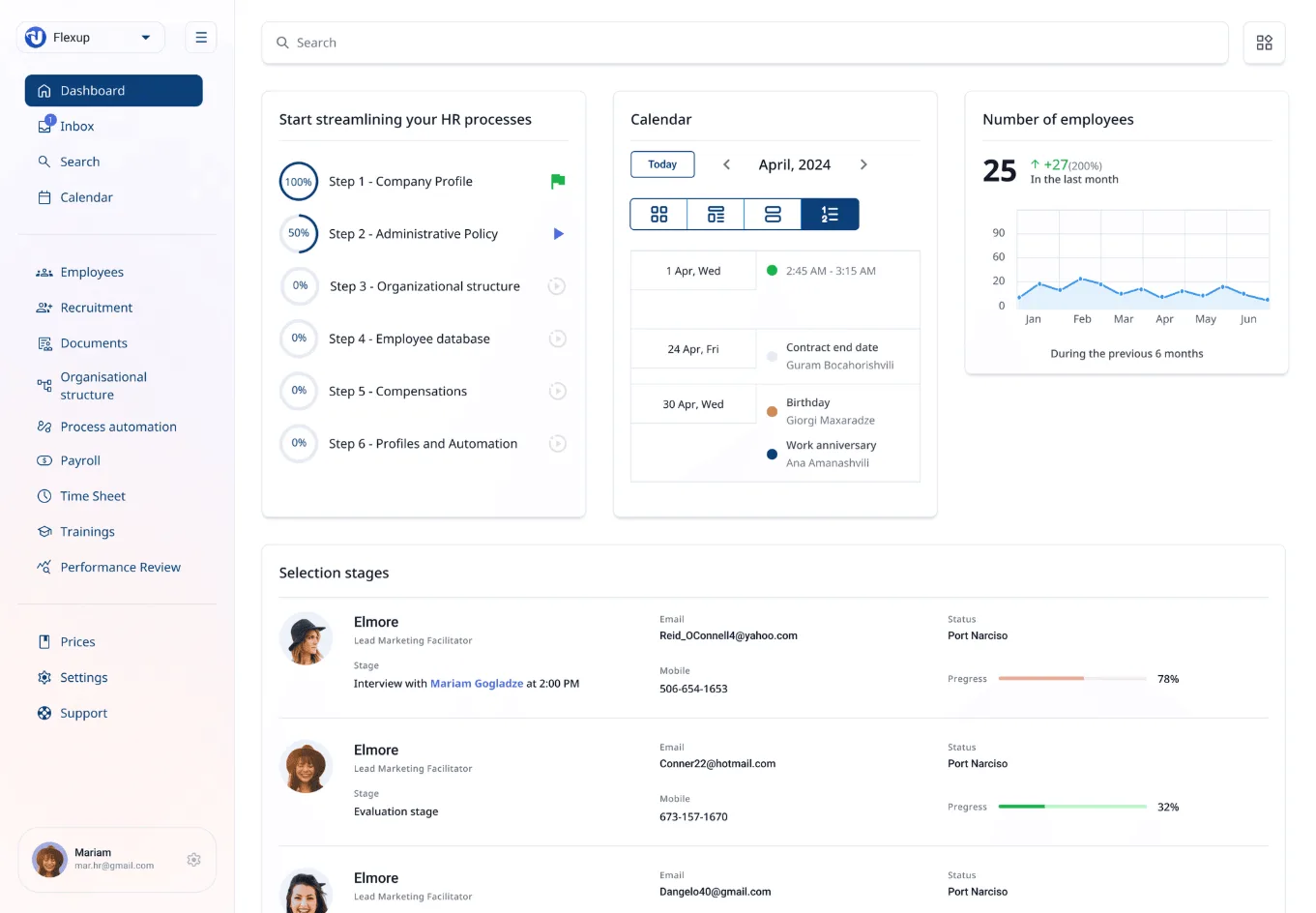Open the widgets grid icon top right
Image resolution: width=1316 pixels, height=913 pixels.
pyautogui.click(x=1264, y=43)
